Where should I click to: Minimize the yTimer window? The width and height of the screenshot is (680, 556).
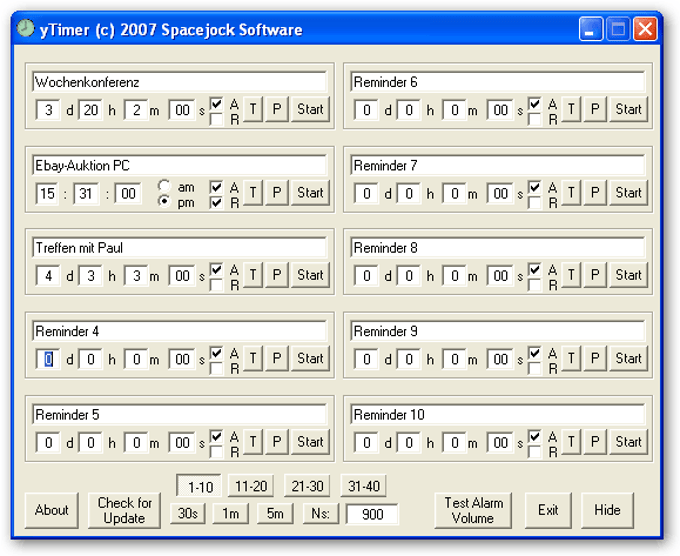pyautogui.click(x=590, y=29)
